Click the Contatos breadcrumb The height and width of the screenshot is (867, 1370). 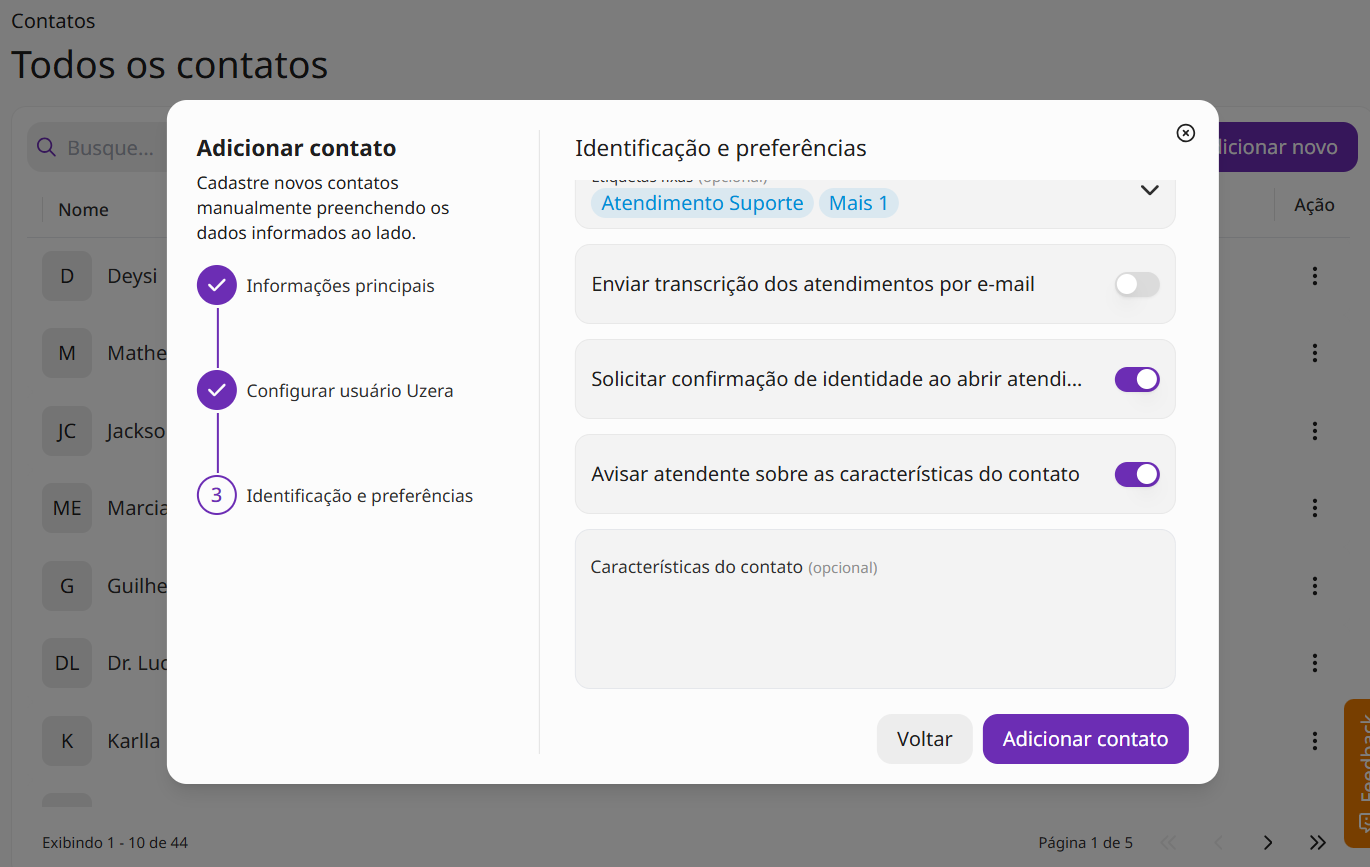coord(53,21)
